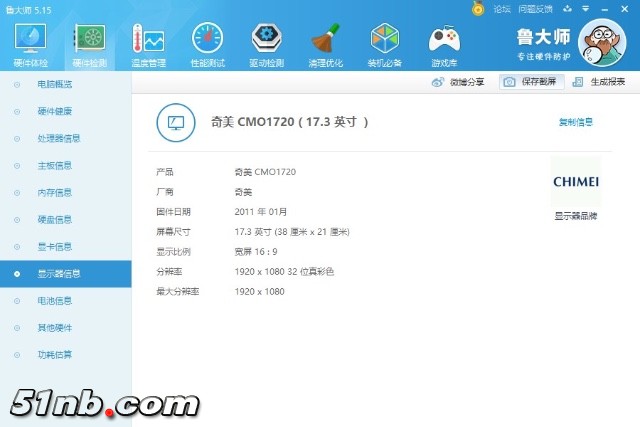Click the heading 奇美 CMO1720 (17.3 英寸)
This screenshot has width=640, height=427.
(x=289, y=122)
